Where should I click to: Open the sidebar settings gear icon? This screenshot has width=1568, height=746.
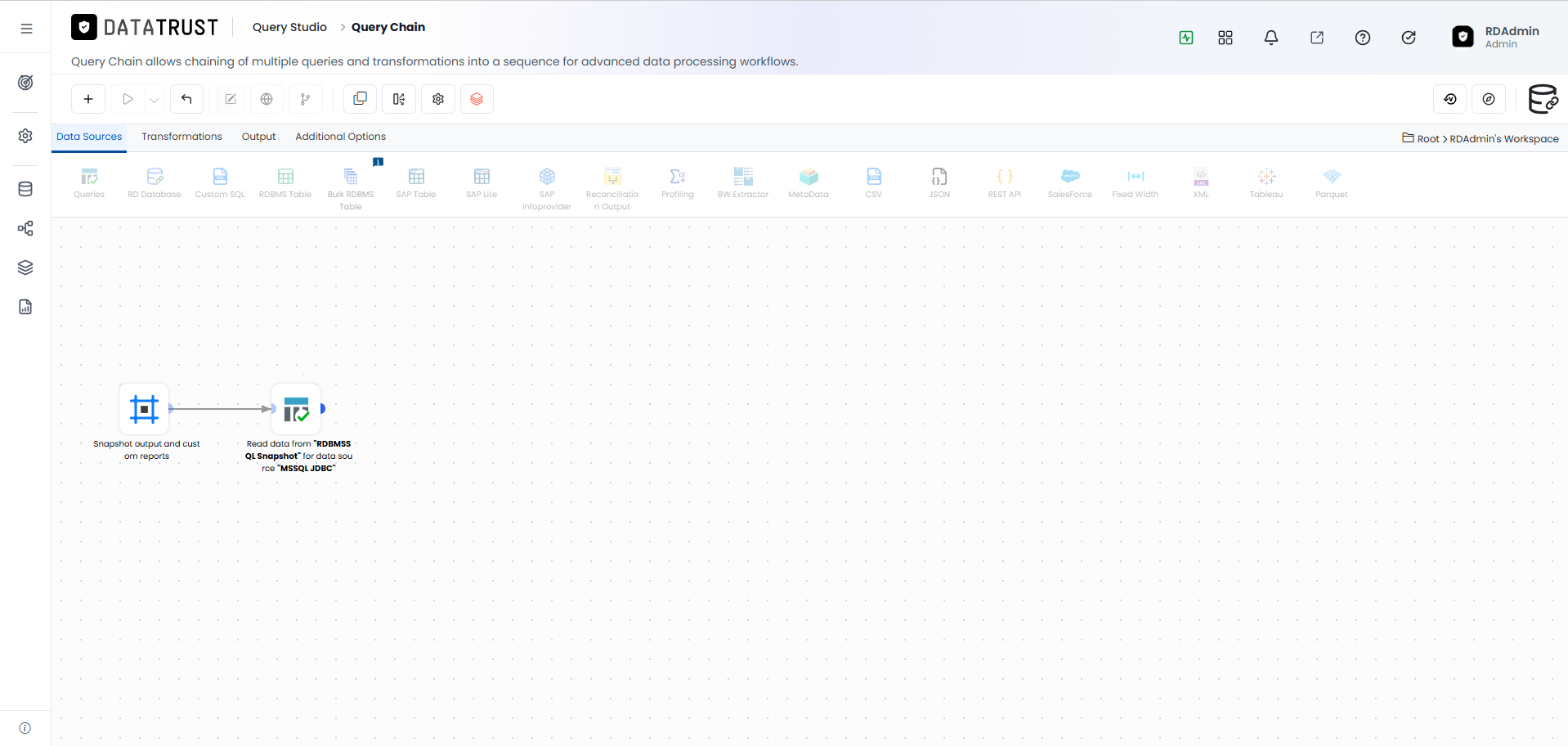tap(25, 136)
